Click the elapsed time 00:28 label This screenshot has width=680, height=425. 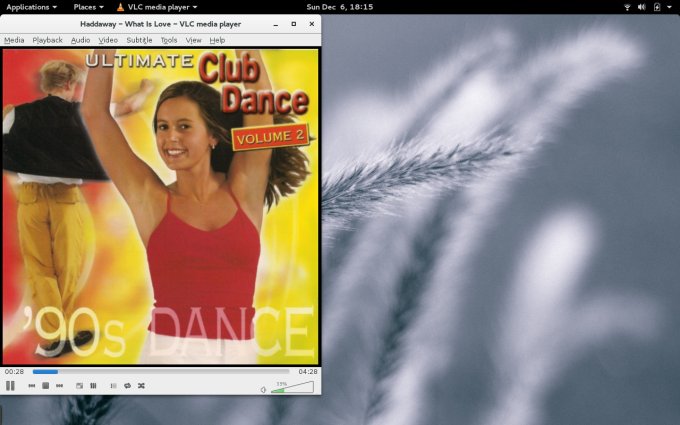[14, 372]
